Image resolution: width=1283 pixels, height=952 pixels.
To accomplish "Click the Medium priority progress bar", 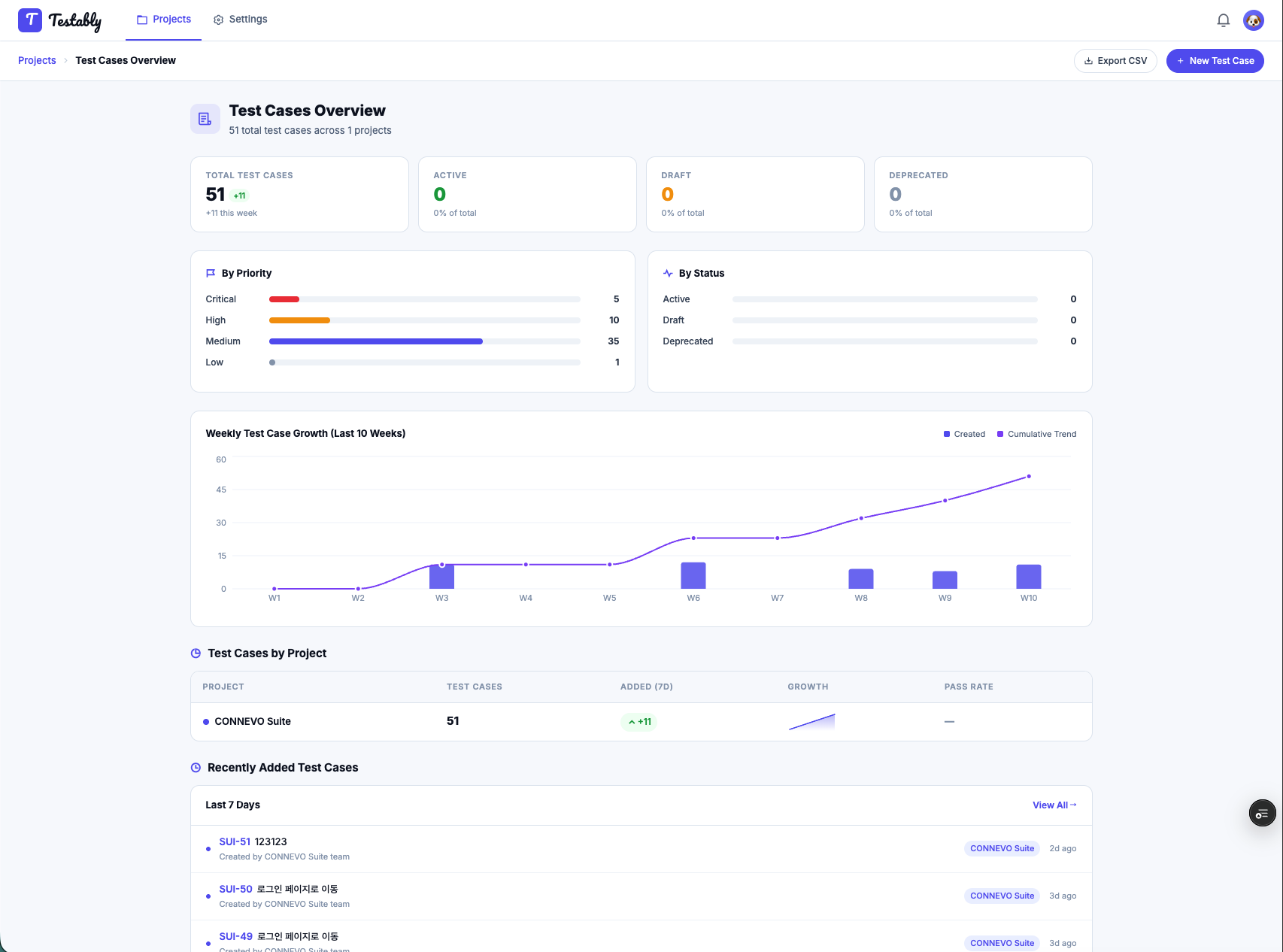I will coord(424,341).
